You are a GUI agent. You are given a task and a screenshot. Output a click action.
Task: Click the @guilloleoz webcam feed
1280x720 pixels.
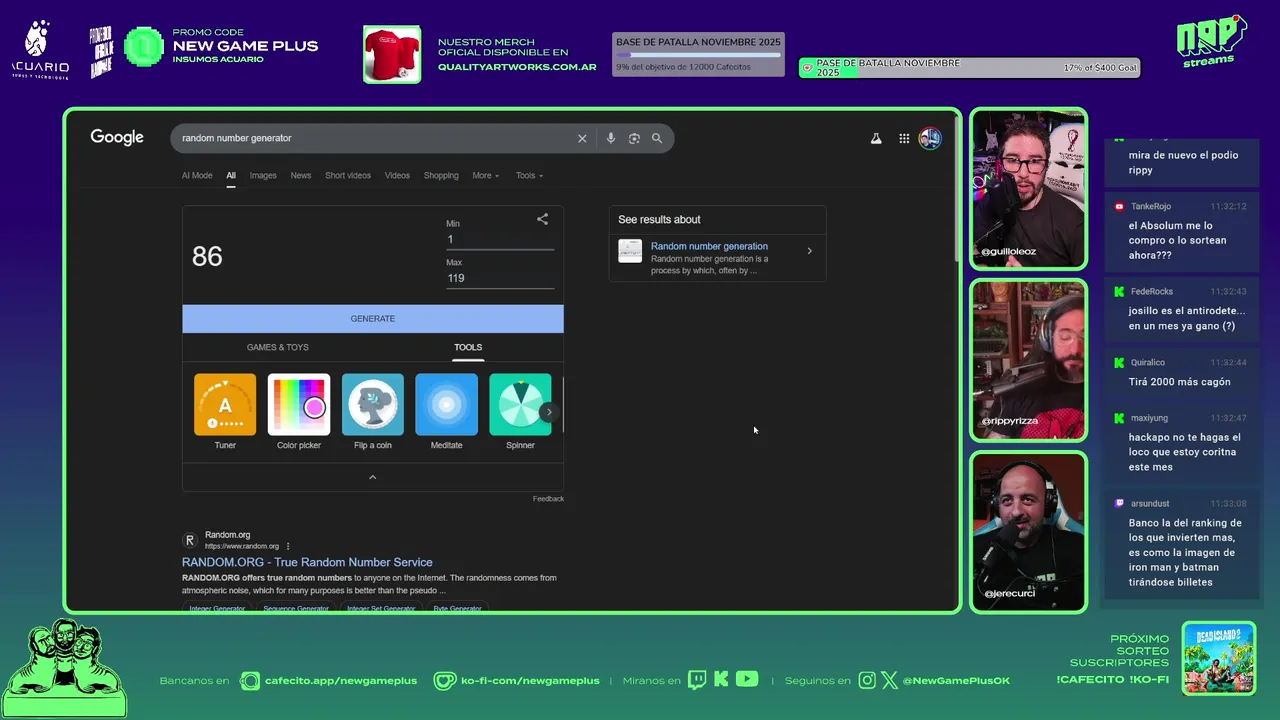(x=1028, y=188)
